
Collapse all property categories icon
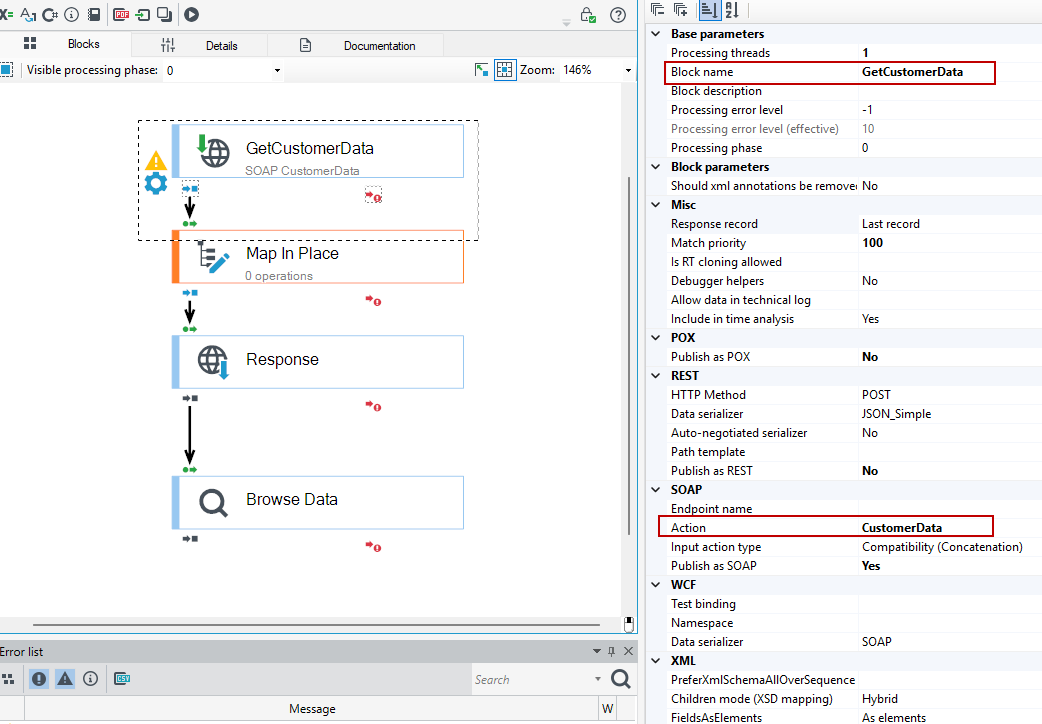coord(658,9)
